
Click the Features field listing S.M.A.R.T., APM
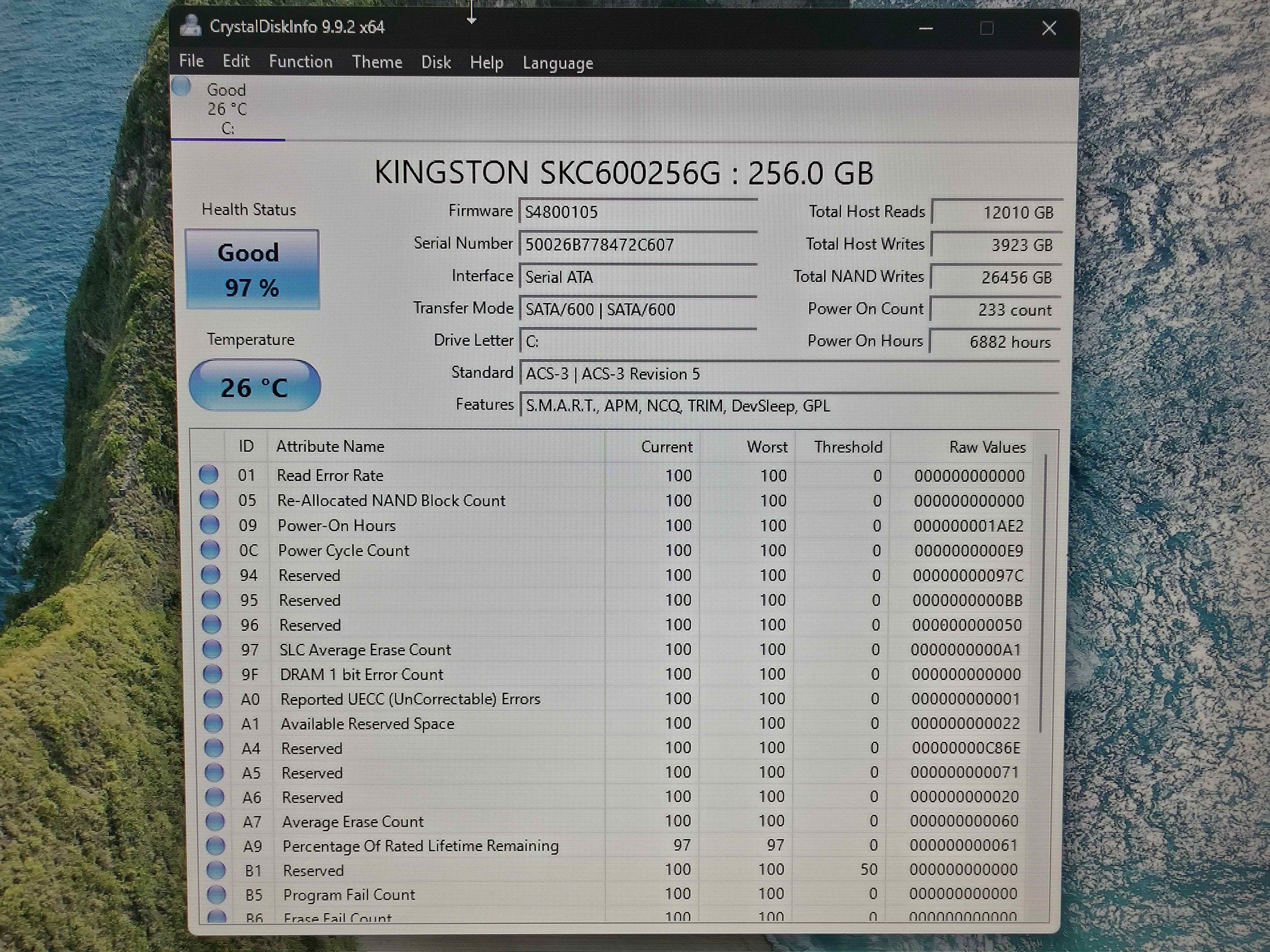[x=789, y=406]
